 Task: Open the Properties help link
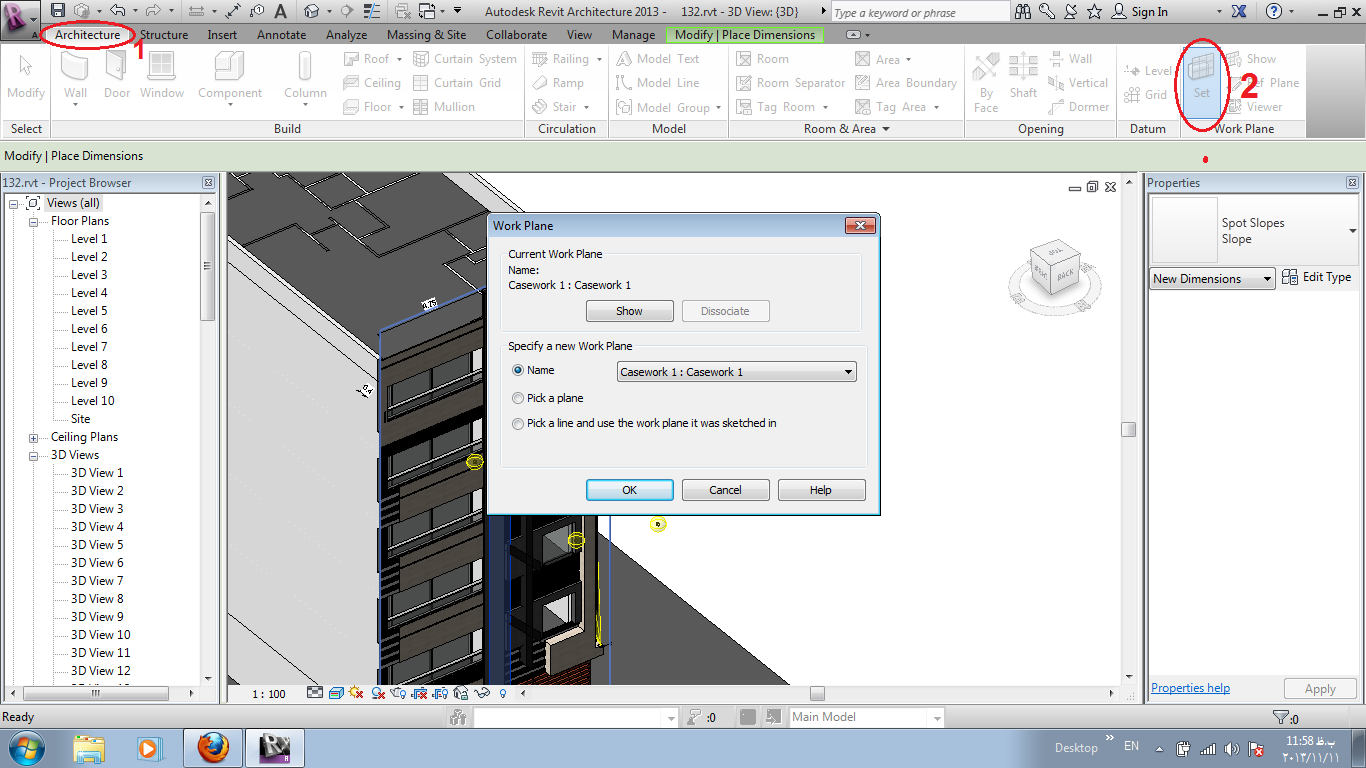point(1190,688)
